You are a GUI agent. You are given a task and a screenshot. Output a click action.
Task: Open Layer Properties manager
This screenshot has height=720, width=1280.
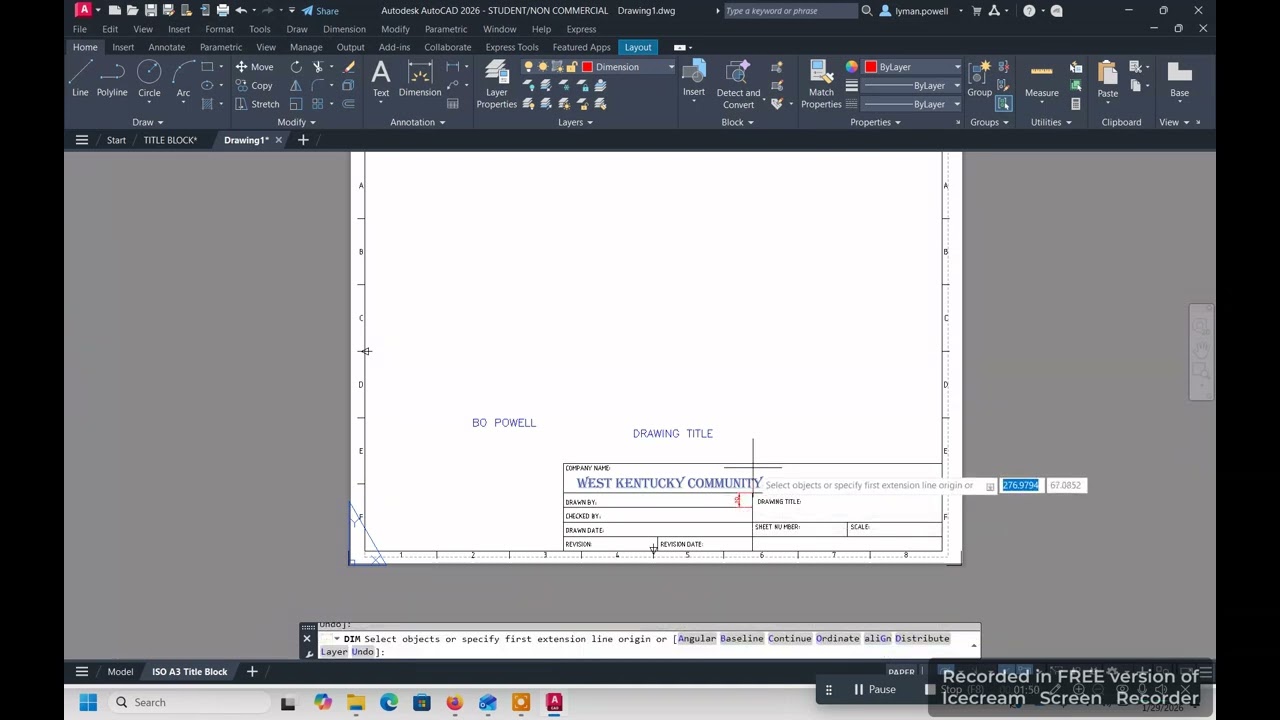(x=496, y=84)
